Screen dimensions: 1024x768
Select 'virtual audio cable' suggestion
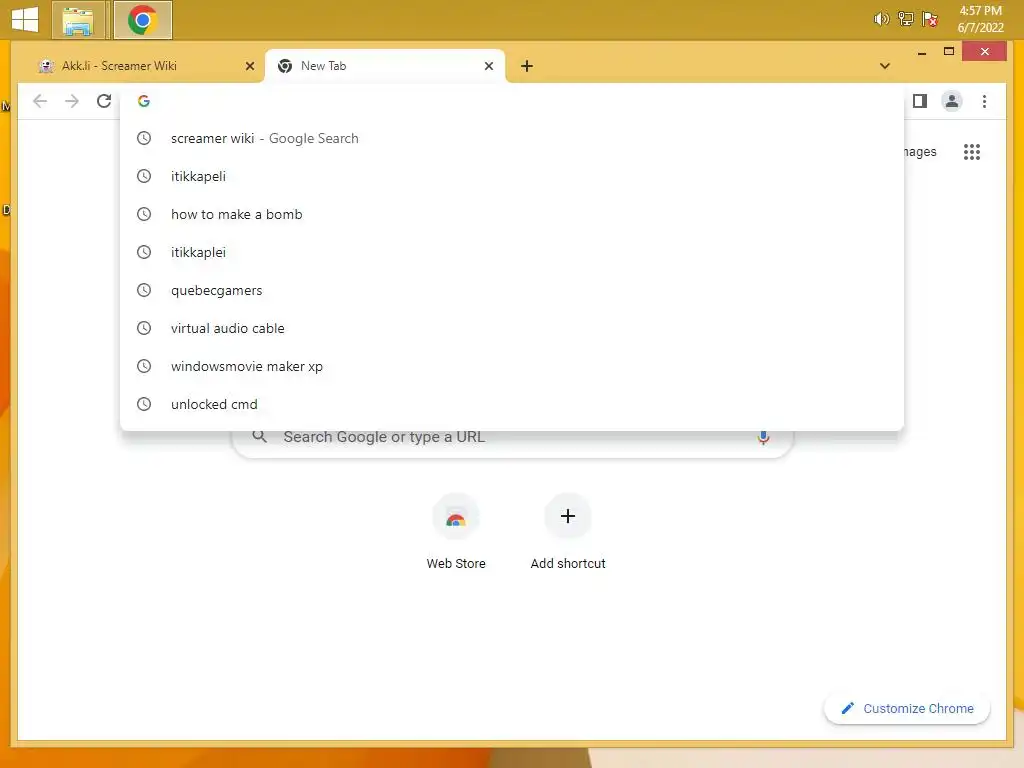[512, 328]
